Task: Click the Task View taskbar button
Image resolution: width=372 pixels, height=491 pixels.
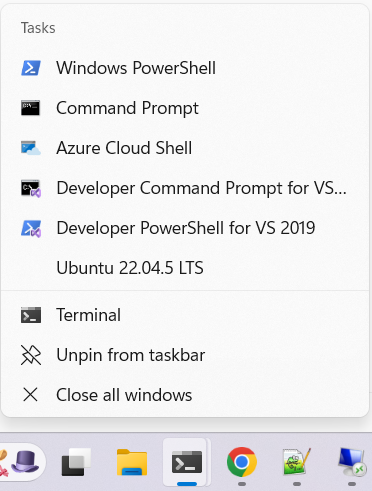Action: click(76, 462)
